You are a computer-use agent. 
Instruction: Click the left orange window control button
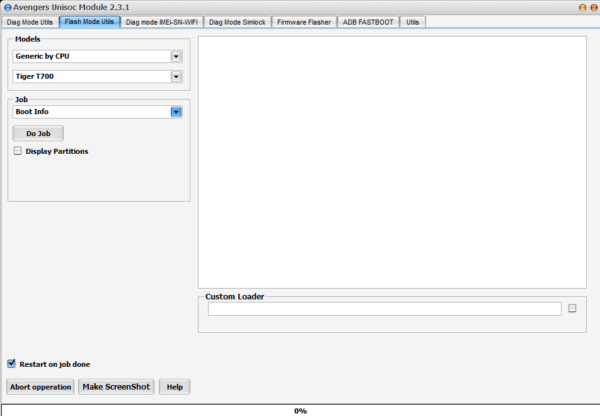click(582, 8)
